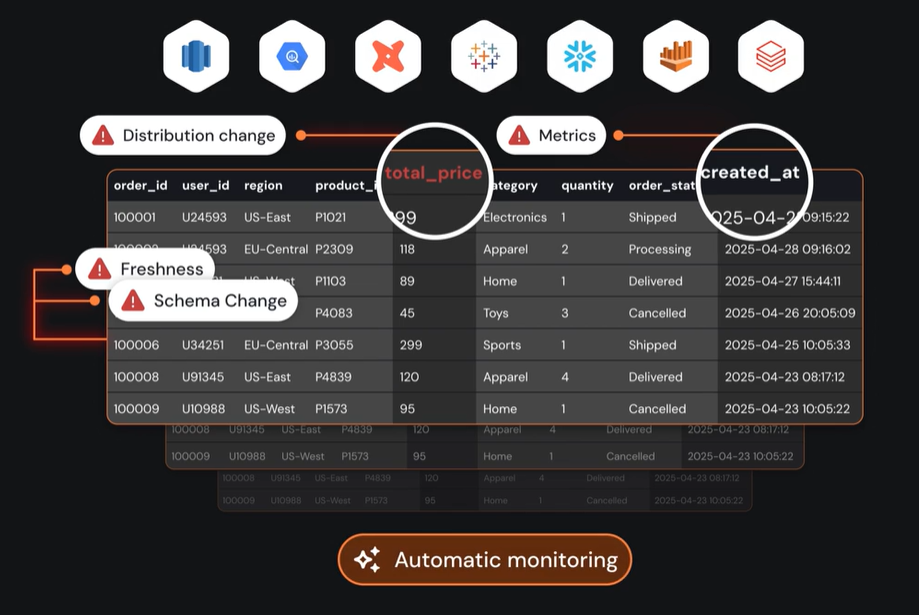Select the Freshness alert badge
Viewport: 919px width, 615px height.
[x=145, y=269]
